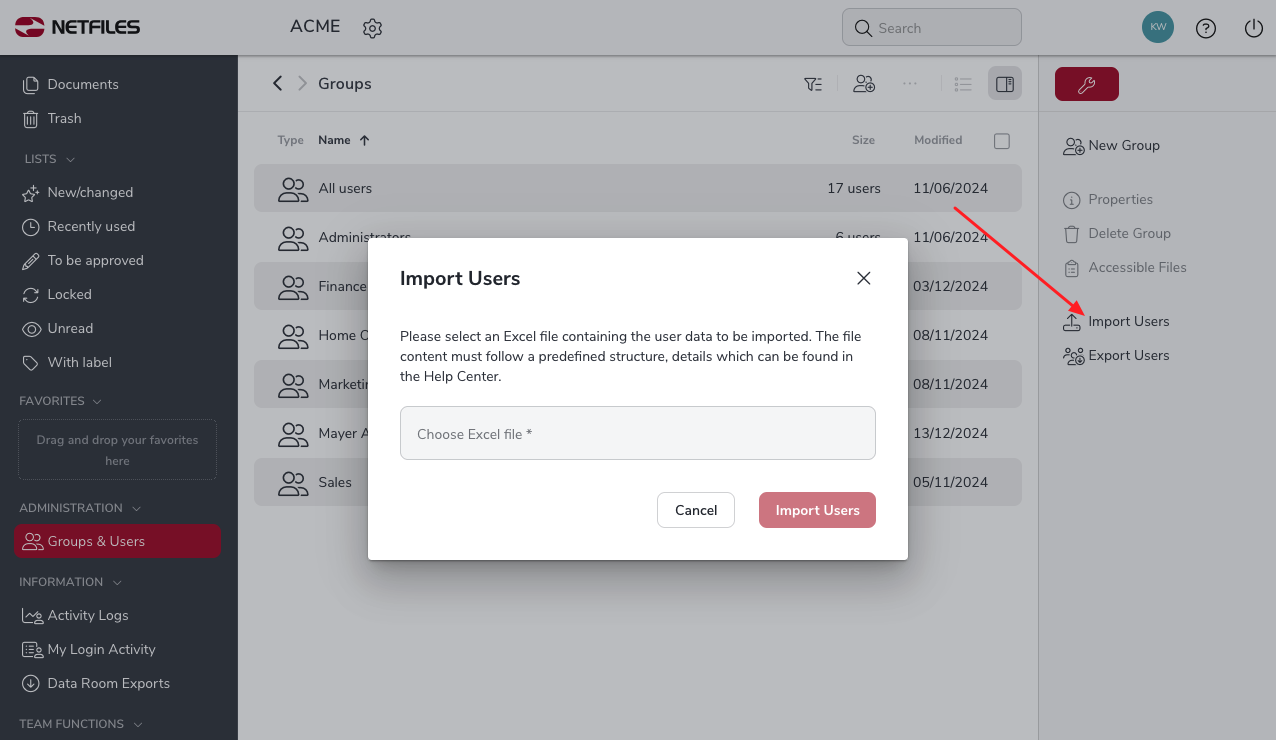The height and width of the screenshot is (740, 1276).
Task: Close the Import Users dialog with X
Action: [x=864, y=278]
